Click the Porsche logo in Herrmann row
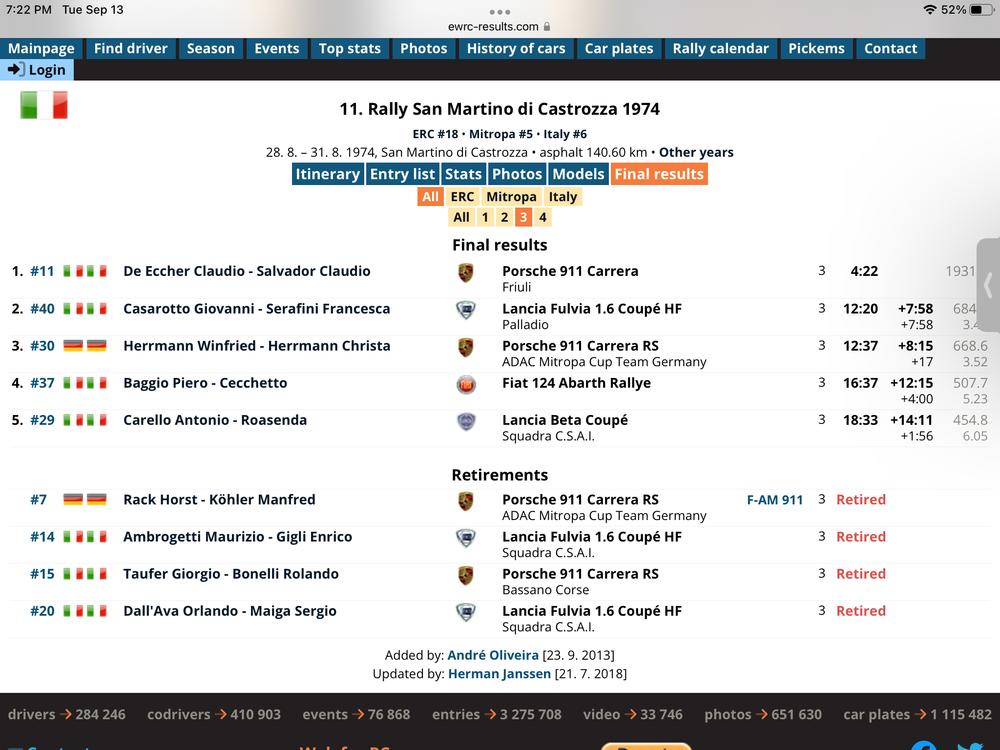 click(x=466, y=347)
